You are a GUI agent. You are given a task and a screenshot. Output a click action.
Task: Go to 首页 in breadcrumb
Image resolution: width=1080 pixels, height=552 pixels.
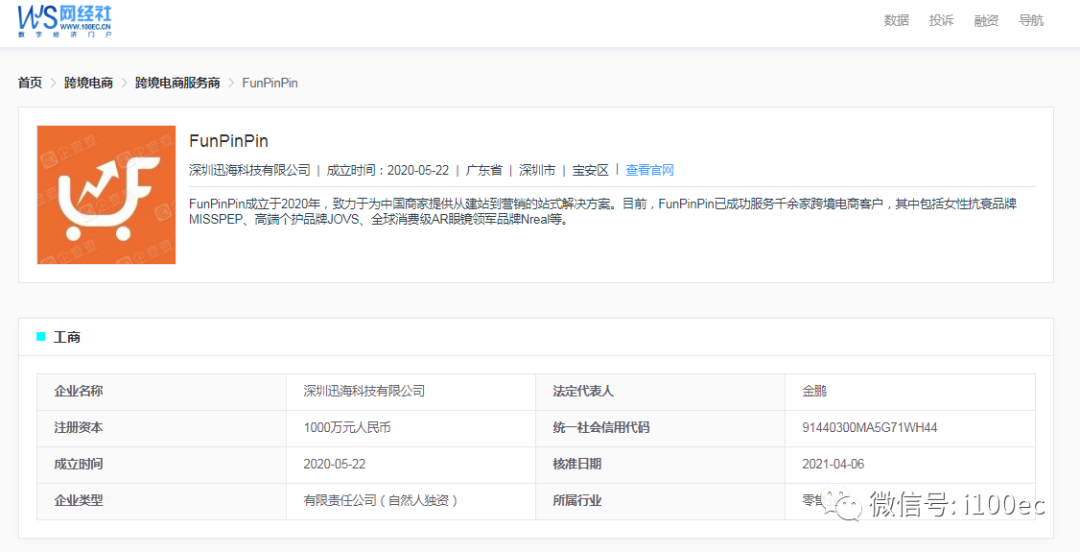point(30,83)
